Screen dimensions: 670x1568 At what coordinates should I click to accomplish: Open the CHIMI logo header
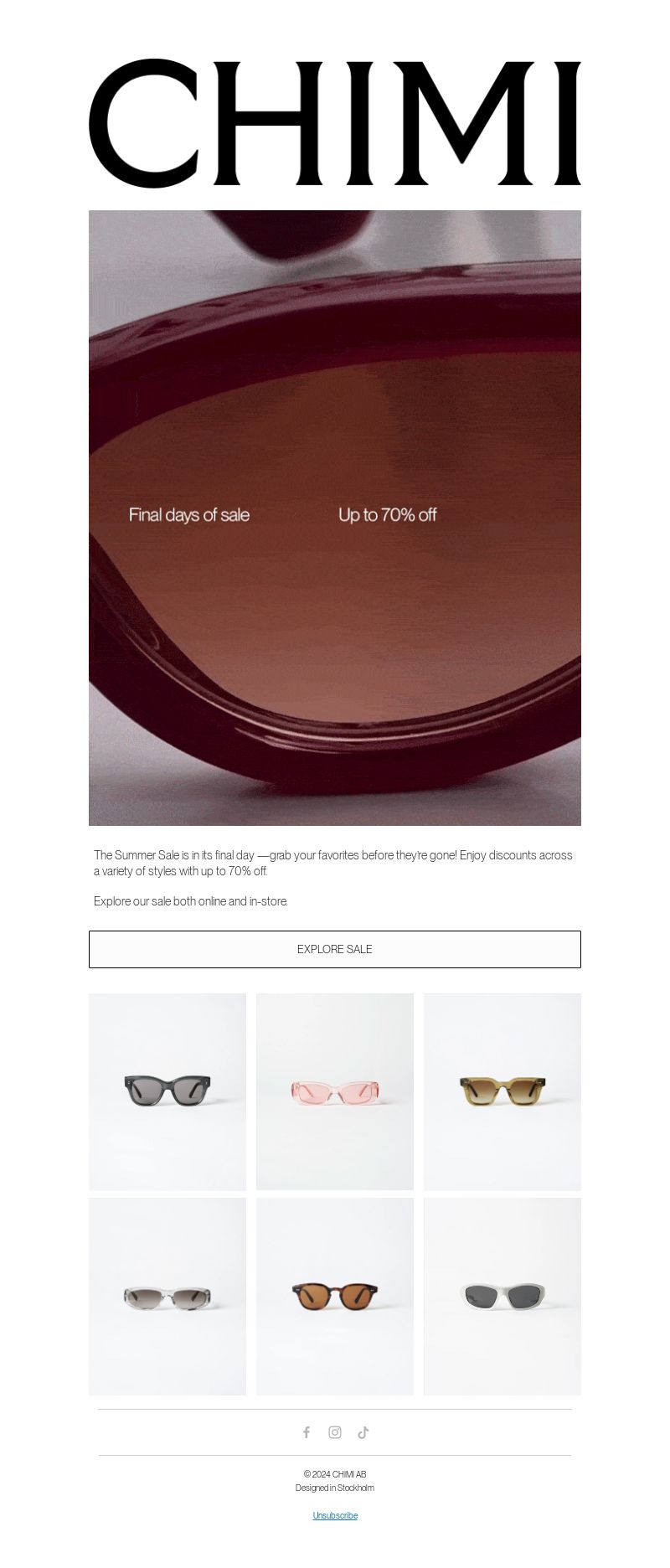[335, 123]
